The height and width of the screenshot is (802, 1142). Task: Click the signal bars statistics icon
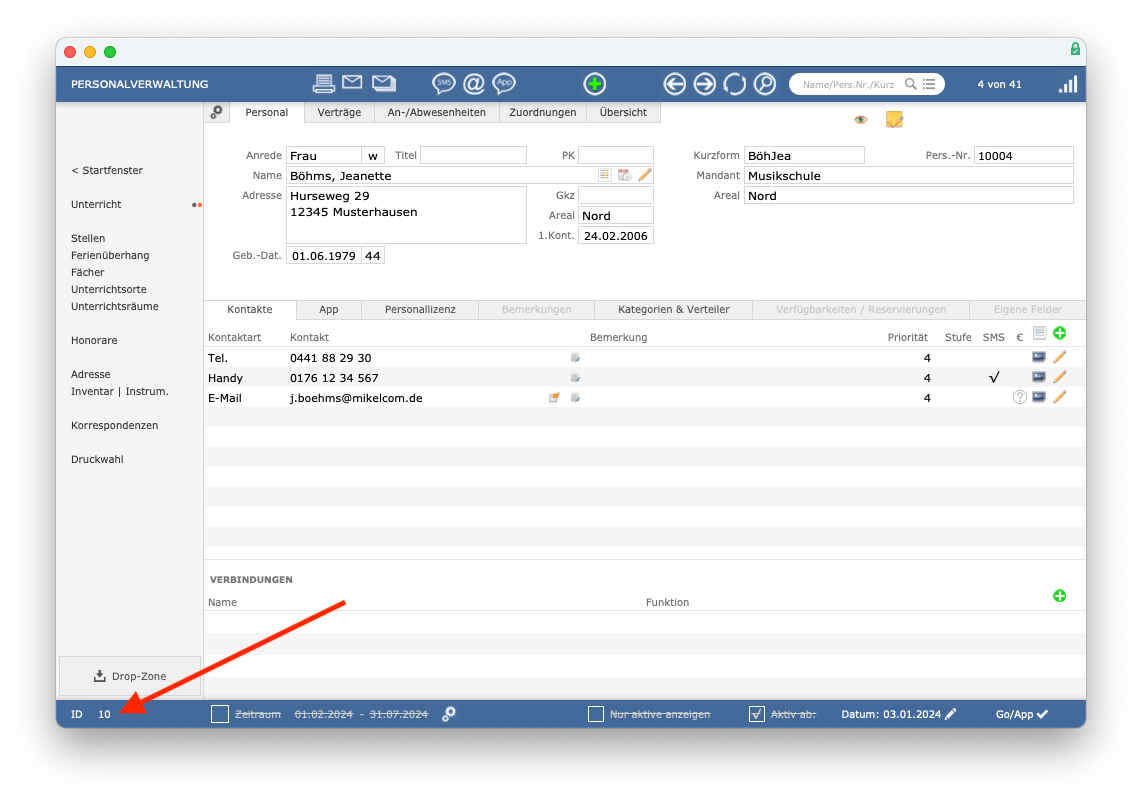1068,84
